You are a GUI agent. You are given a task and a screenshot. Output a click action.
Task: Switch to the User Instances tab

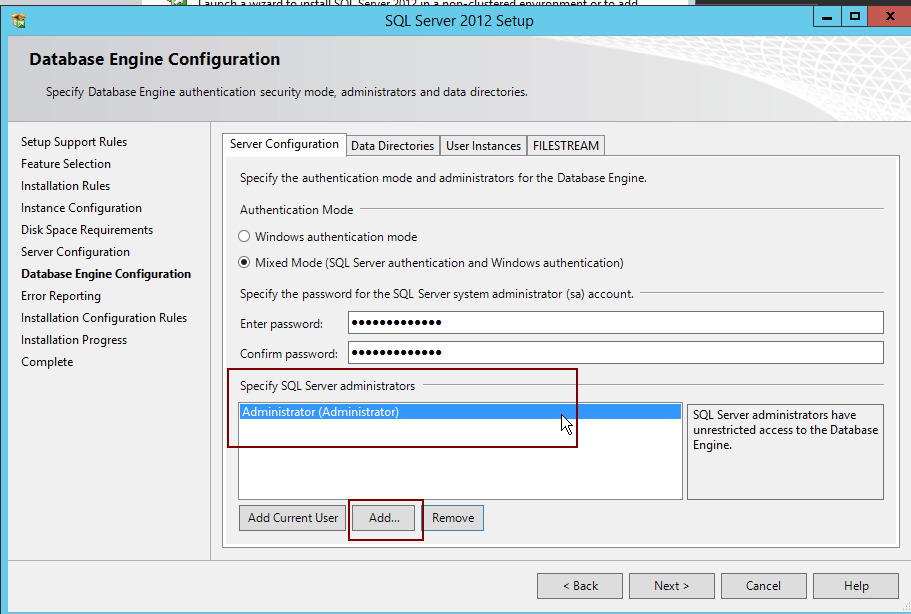click(x=483, y=146)
